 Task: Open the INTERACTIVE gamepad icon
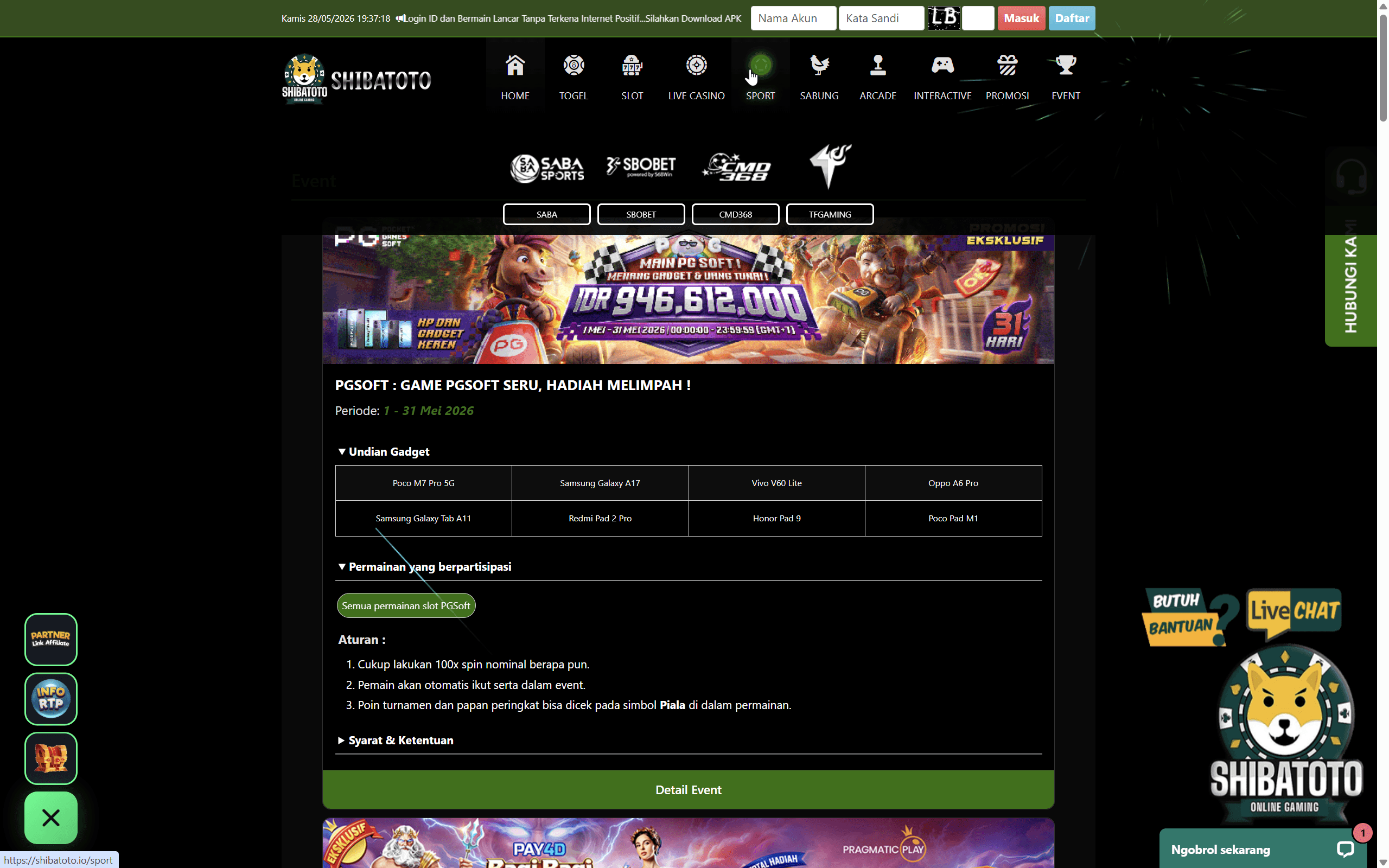pyautogui.click(x=942, y=66)
